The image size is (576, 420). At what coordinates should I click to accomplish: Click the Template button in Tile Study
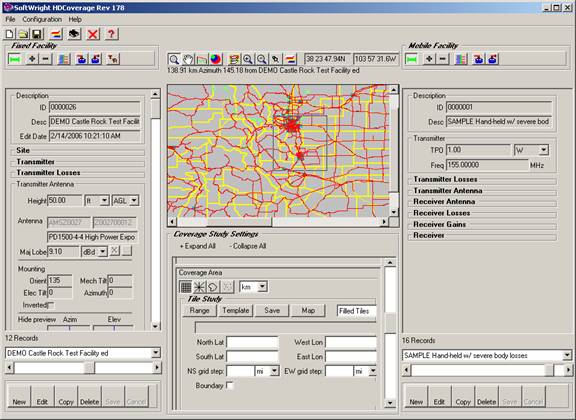235,310
